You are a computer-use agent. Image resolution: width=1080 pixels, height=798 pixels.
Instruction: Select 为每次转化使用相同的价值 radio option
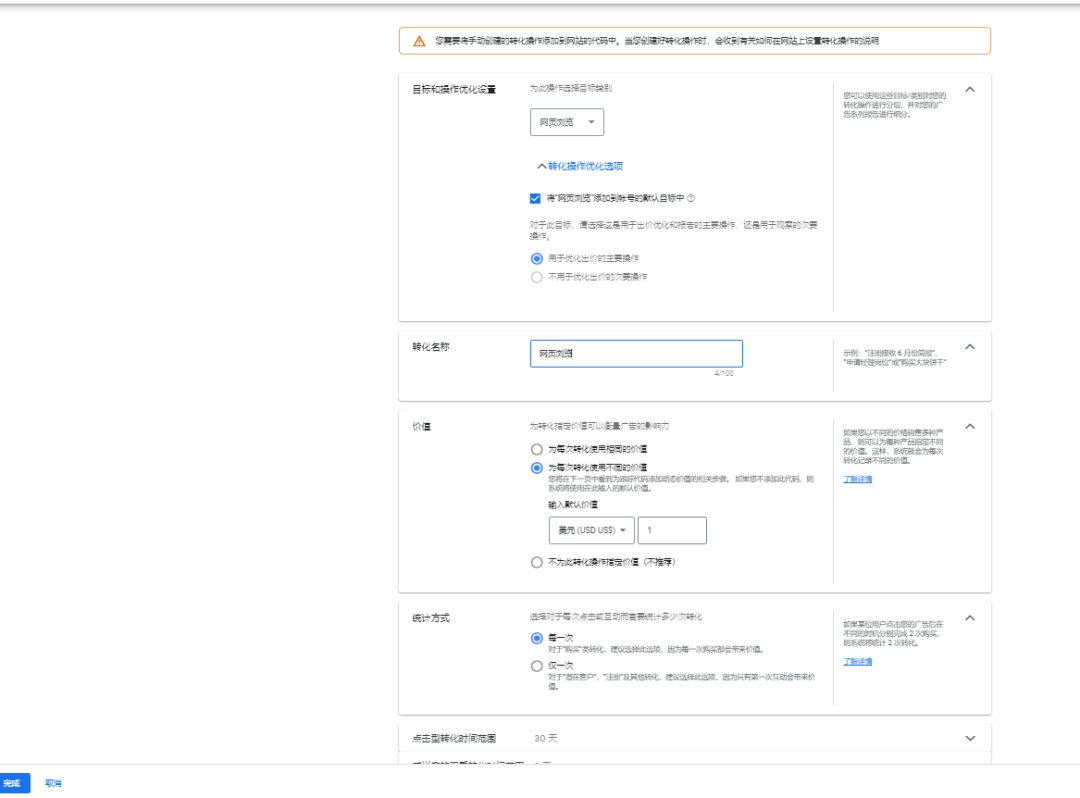pyautogui.click(x=537, y=450)
